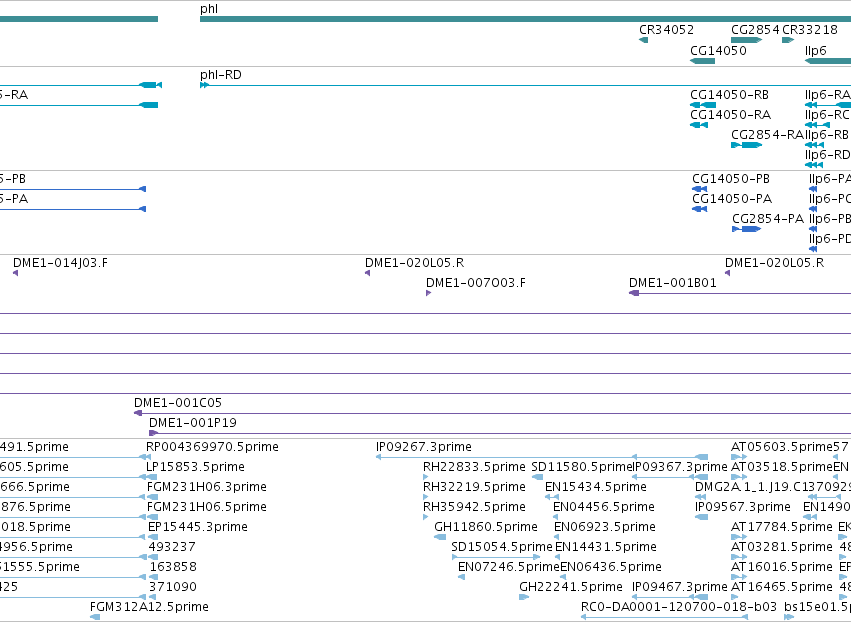
Task: Select the DME1-007O03.F marker arrow
Action: pos(429,293)
